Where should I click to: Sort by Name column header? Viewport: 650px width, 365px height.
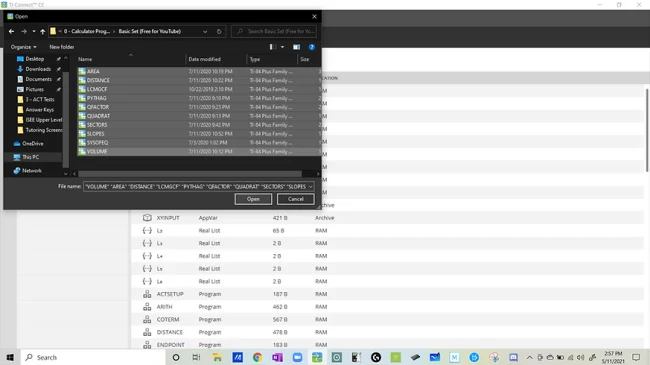tap(131, 59)
